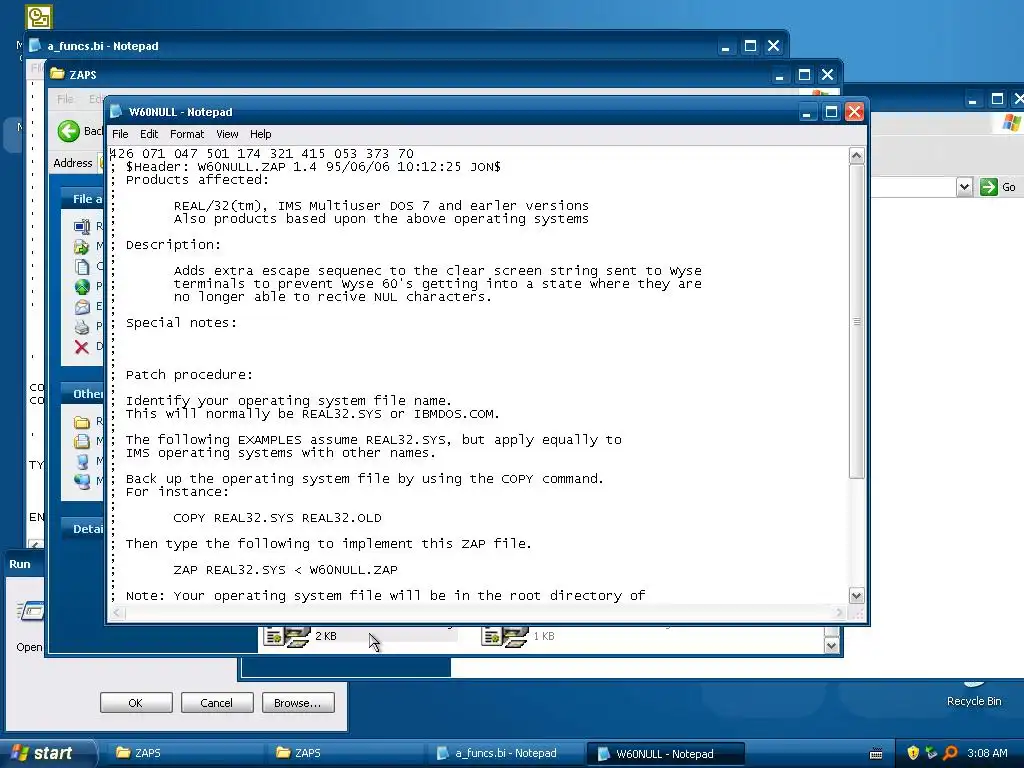
Task: Click the Copy file icon in ZAPS sidebar
Action: [82, 266]
